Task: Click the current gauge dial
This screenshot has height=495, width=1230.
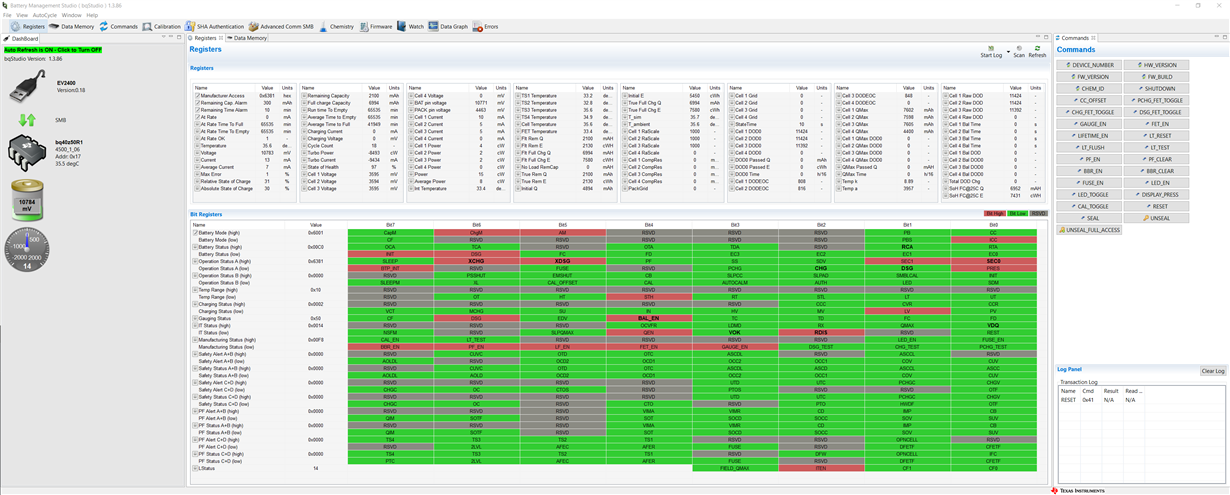Action: 27,250
